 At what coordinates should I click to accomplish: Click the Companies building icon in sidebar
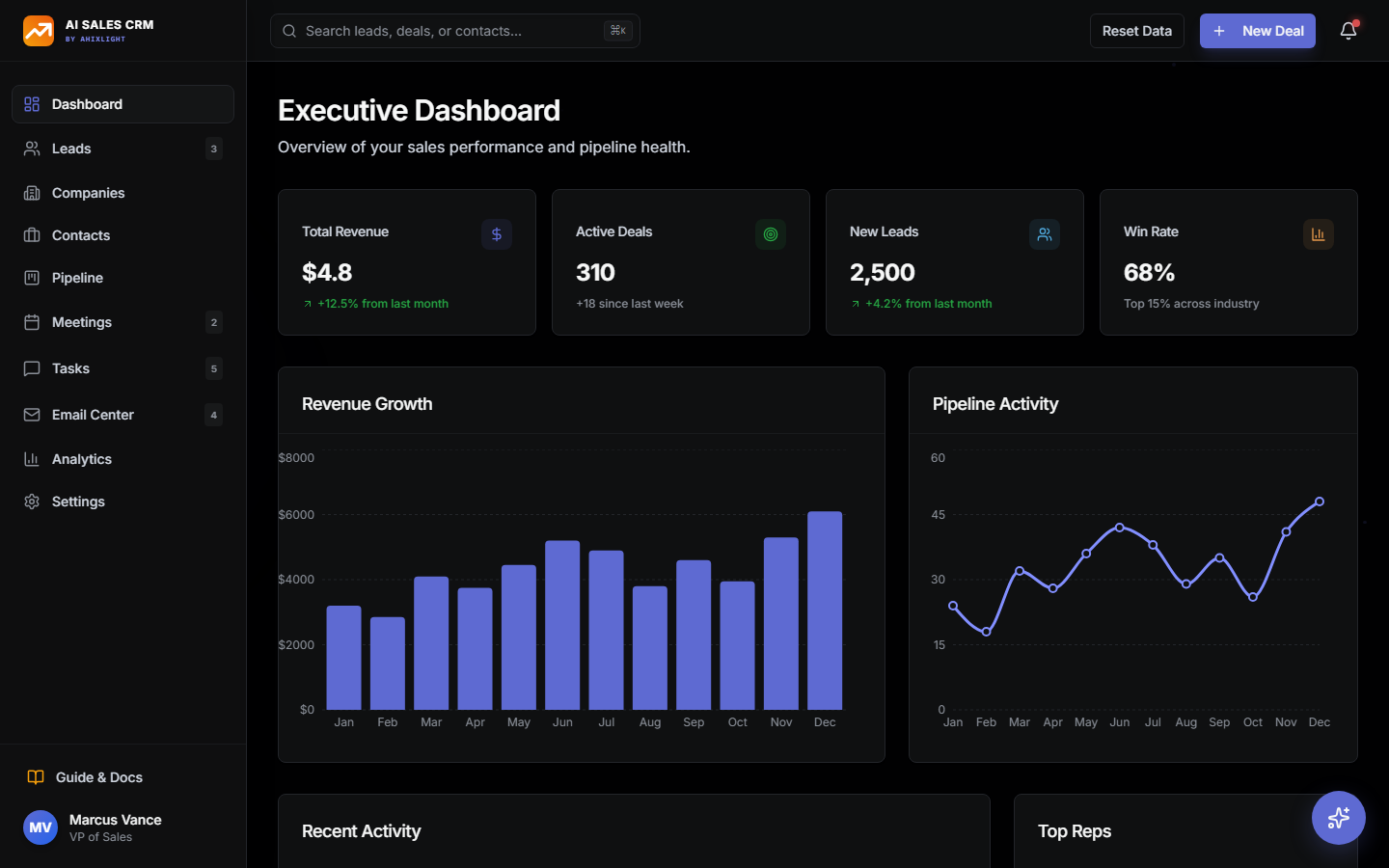coord(32,193)
